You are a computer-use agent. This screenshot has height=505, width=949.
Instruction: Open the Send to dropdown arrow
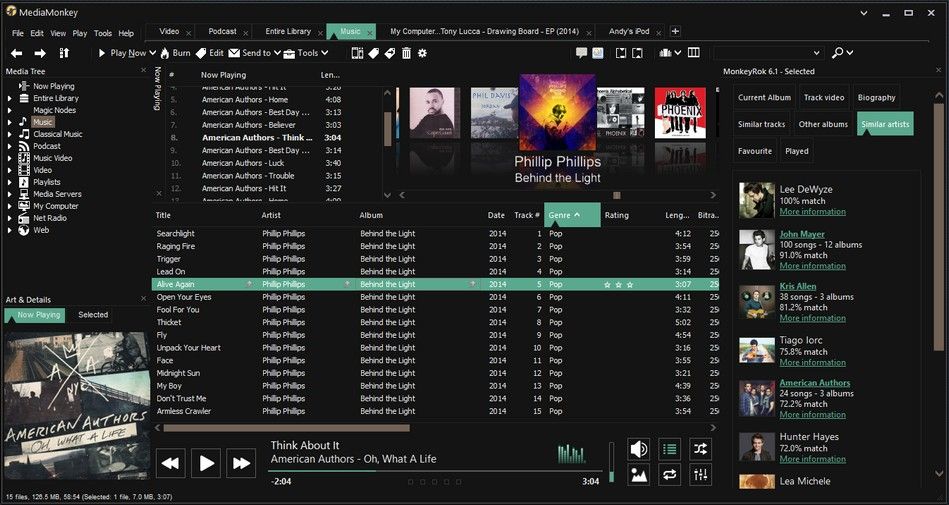coord(277,53)
